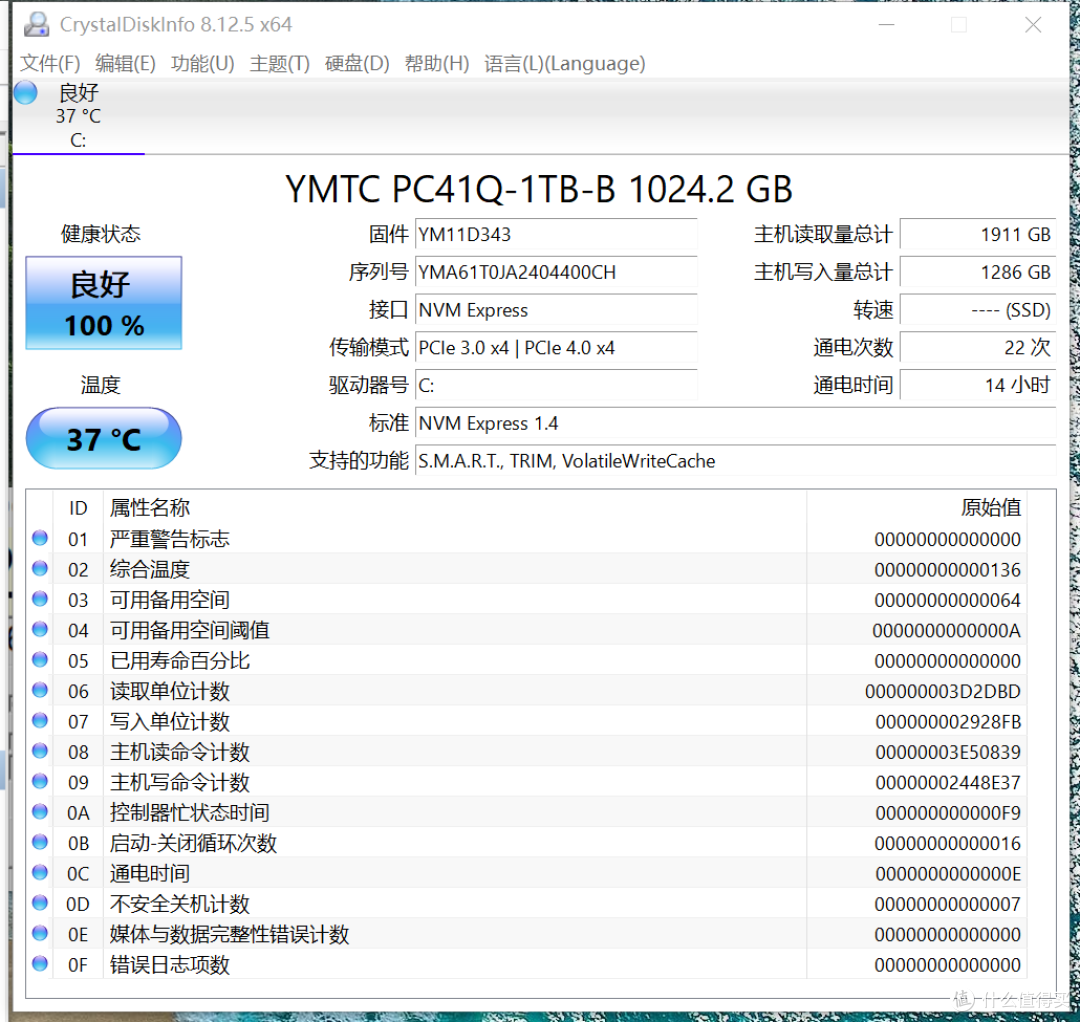Click the status dot beside 综合温度
The image size is (1080, 1022).
(38, 569)
